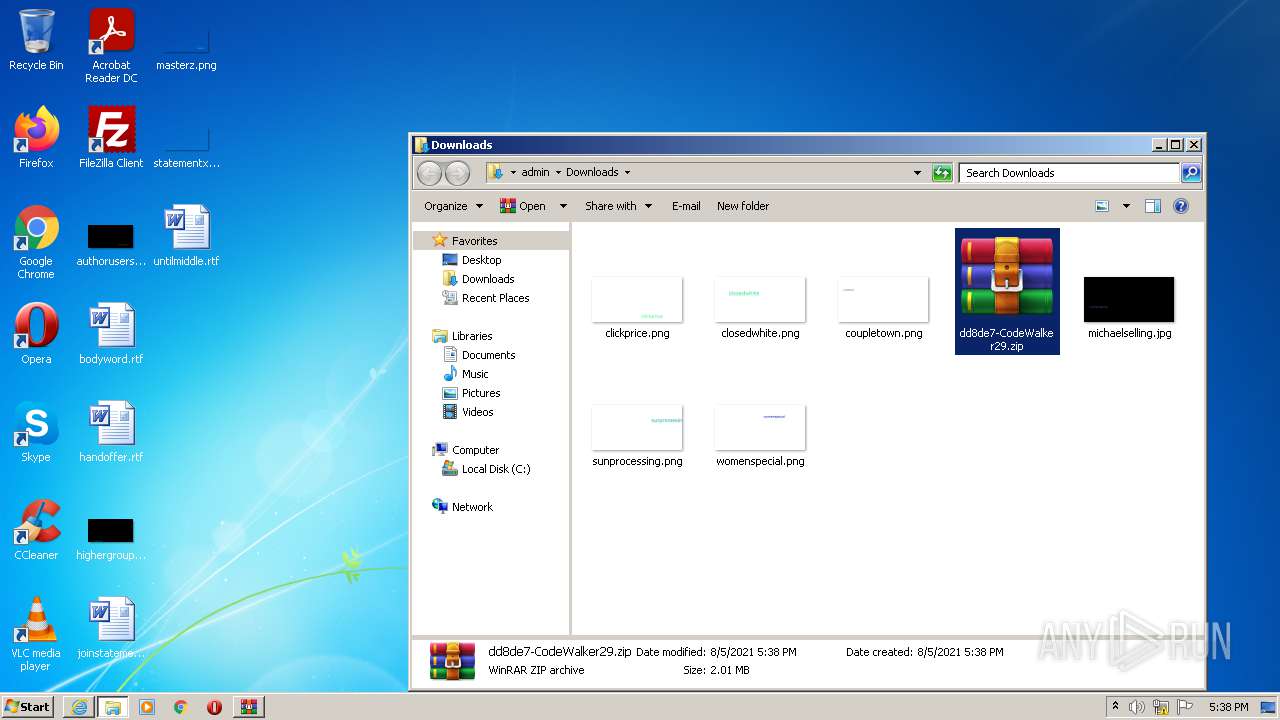Launch Acrobat Reader DC shortcut
This screenshot has width=1280, height=720.
coord(111,45)
